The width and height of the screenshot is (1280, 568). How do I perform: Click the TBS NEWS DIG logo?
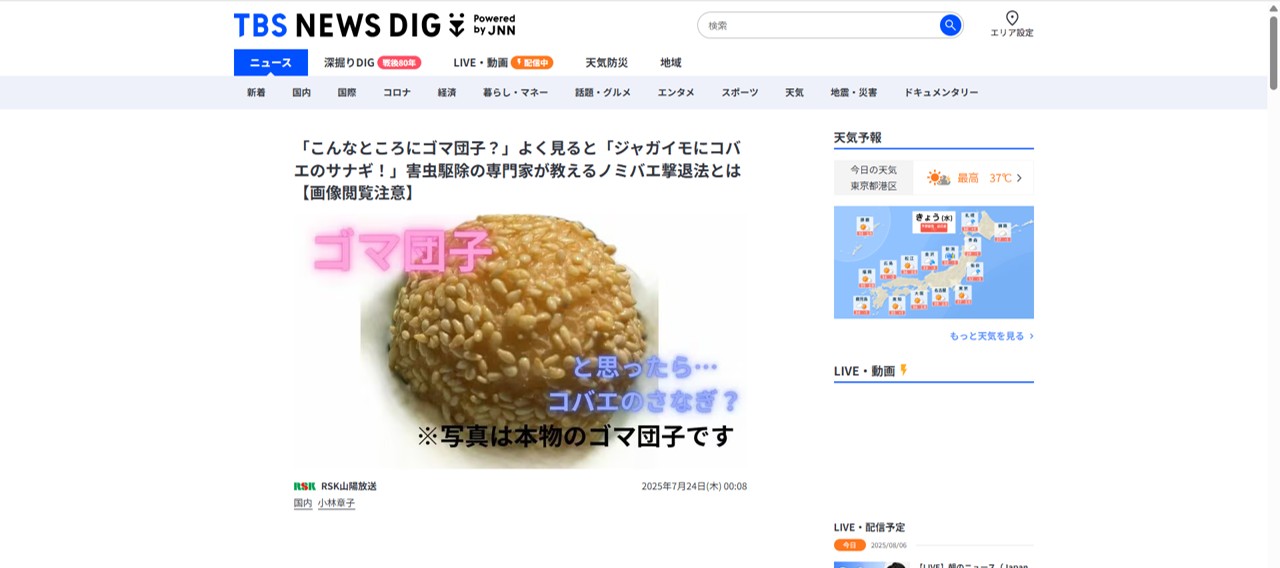pyautogui.click(x=374, y=25)
